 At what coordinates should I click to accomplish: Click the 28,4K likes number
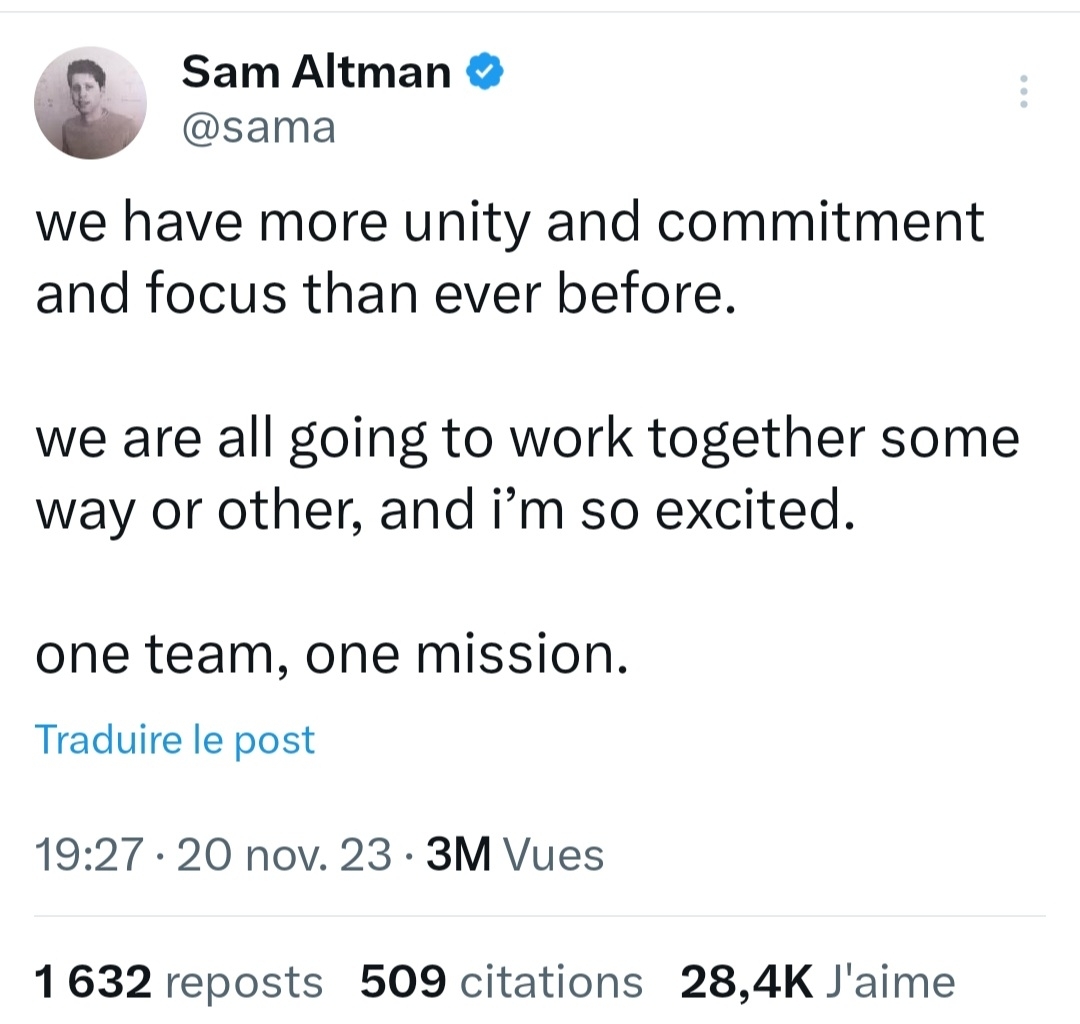click(746, 982)
